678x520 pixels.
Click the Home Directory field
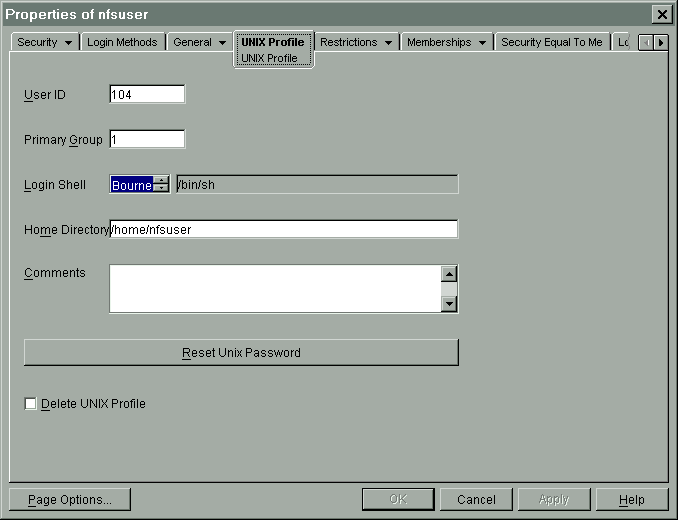point(284,229)
